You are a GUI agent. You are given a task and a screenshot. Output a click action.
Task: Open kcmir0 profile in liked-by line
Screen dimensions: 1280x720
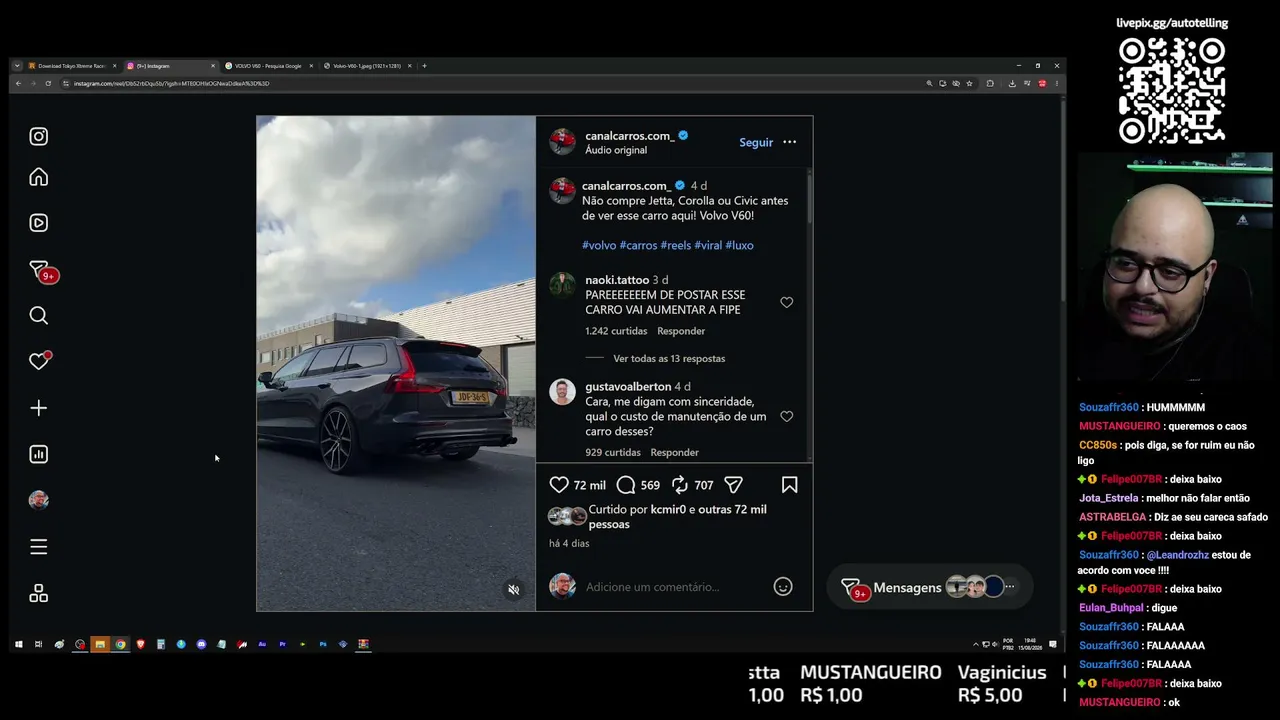[668, 509]
